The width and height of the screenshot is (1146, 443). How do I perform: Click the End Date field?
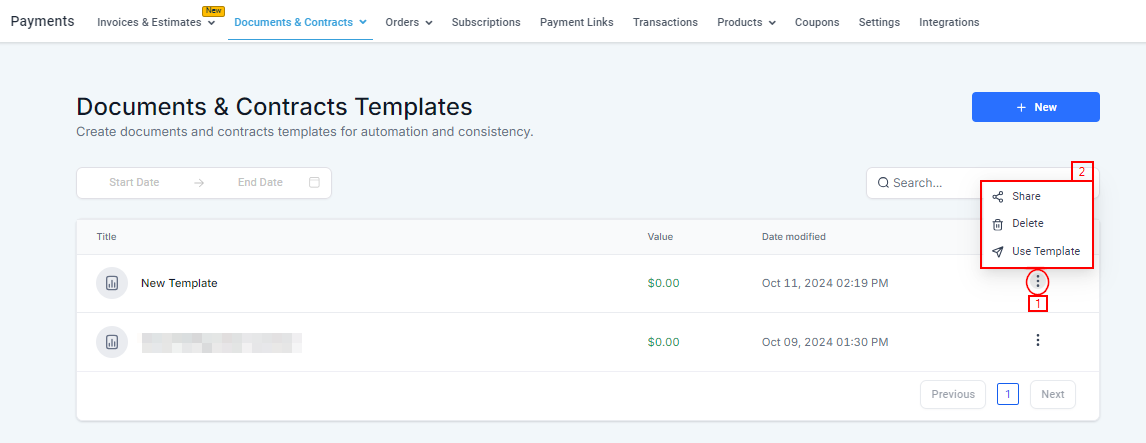[x=260, y=183]
